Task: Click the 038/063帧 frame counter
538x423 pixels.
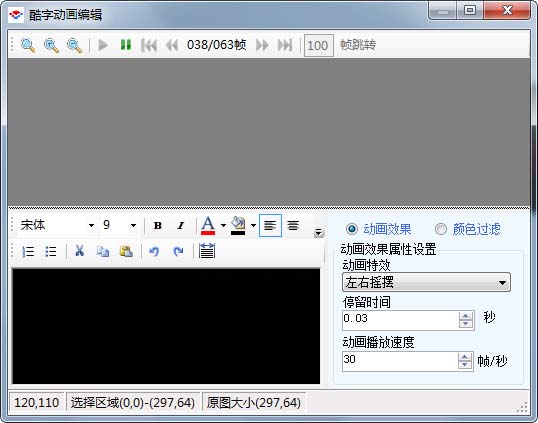Action: (x=217, y=45)
